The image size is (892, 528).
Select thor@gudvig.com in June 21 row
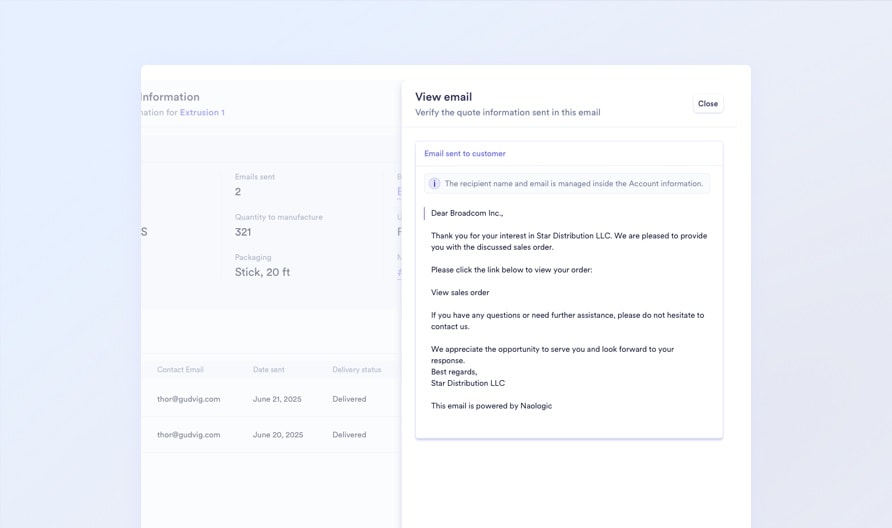coord(188,399)
